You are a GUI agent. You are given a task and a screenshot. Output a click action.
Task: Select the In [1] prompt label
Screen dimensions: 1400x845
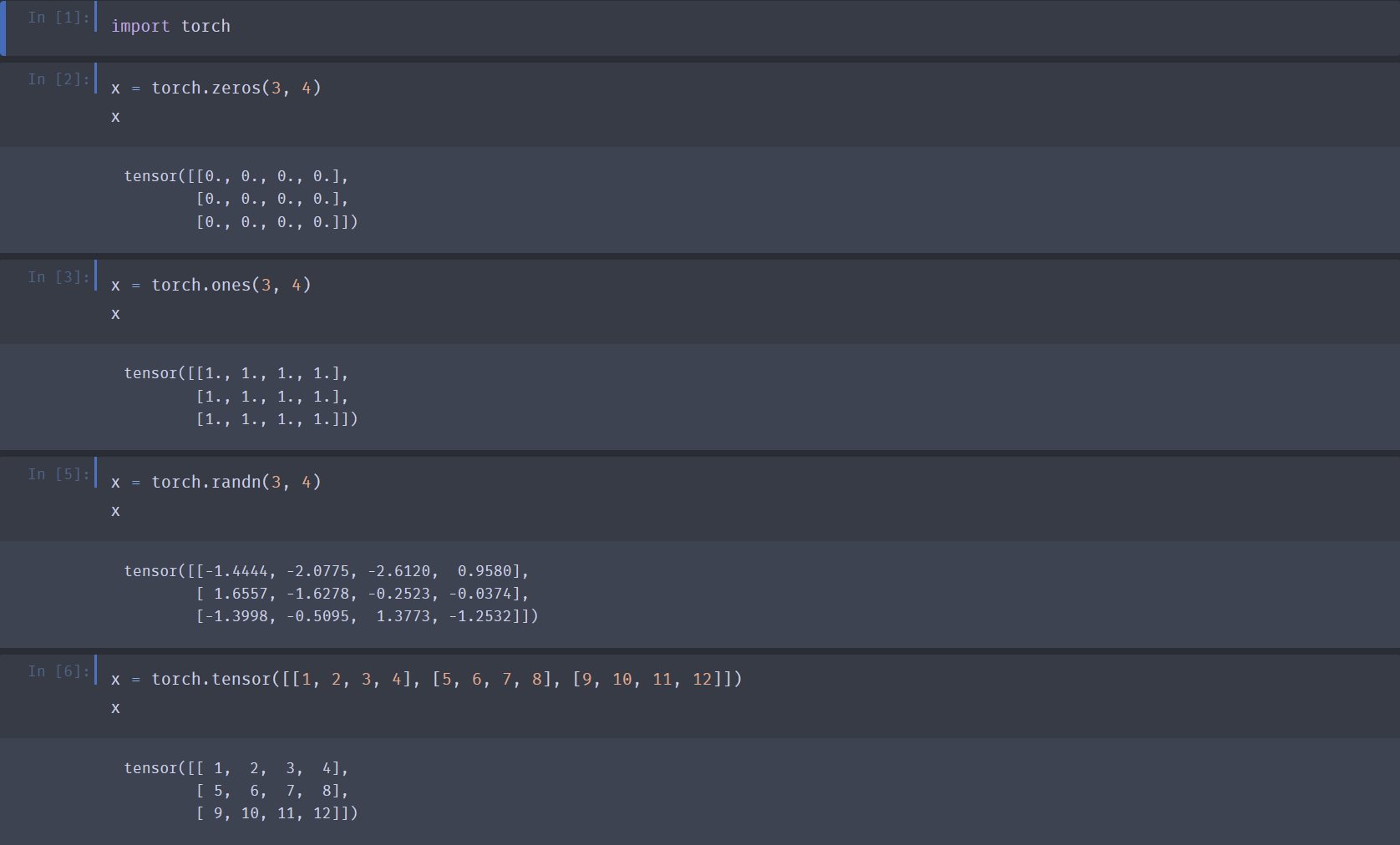coord(58,18)
